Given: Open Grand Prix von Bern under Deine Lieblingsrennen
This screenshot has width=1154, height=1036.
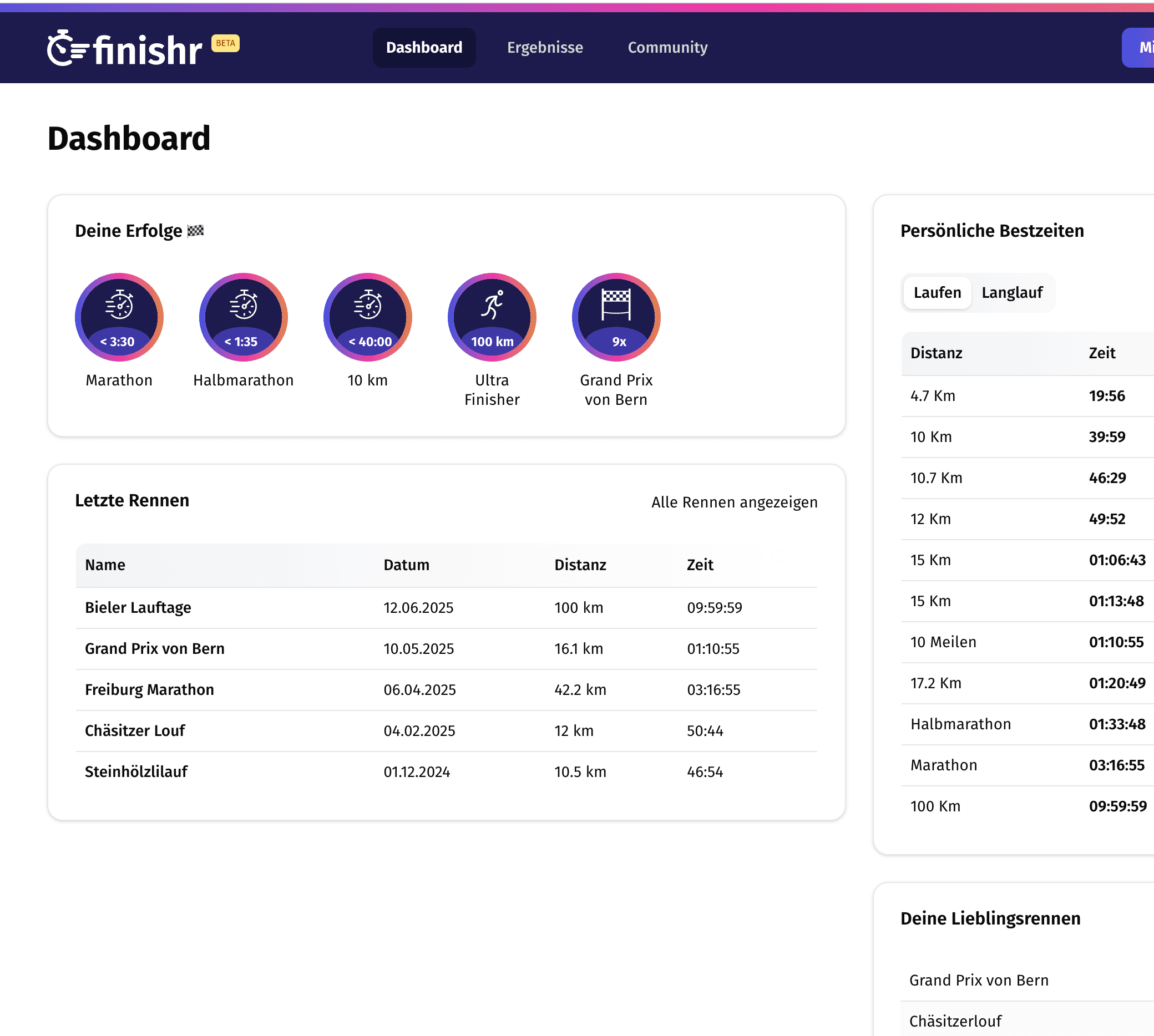Looking at the screenshot, I should click(979, 979).
